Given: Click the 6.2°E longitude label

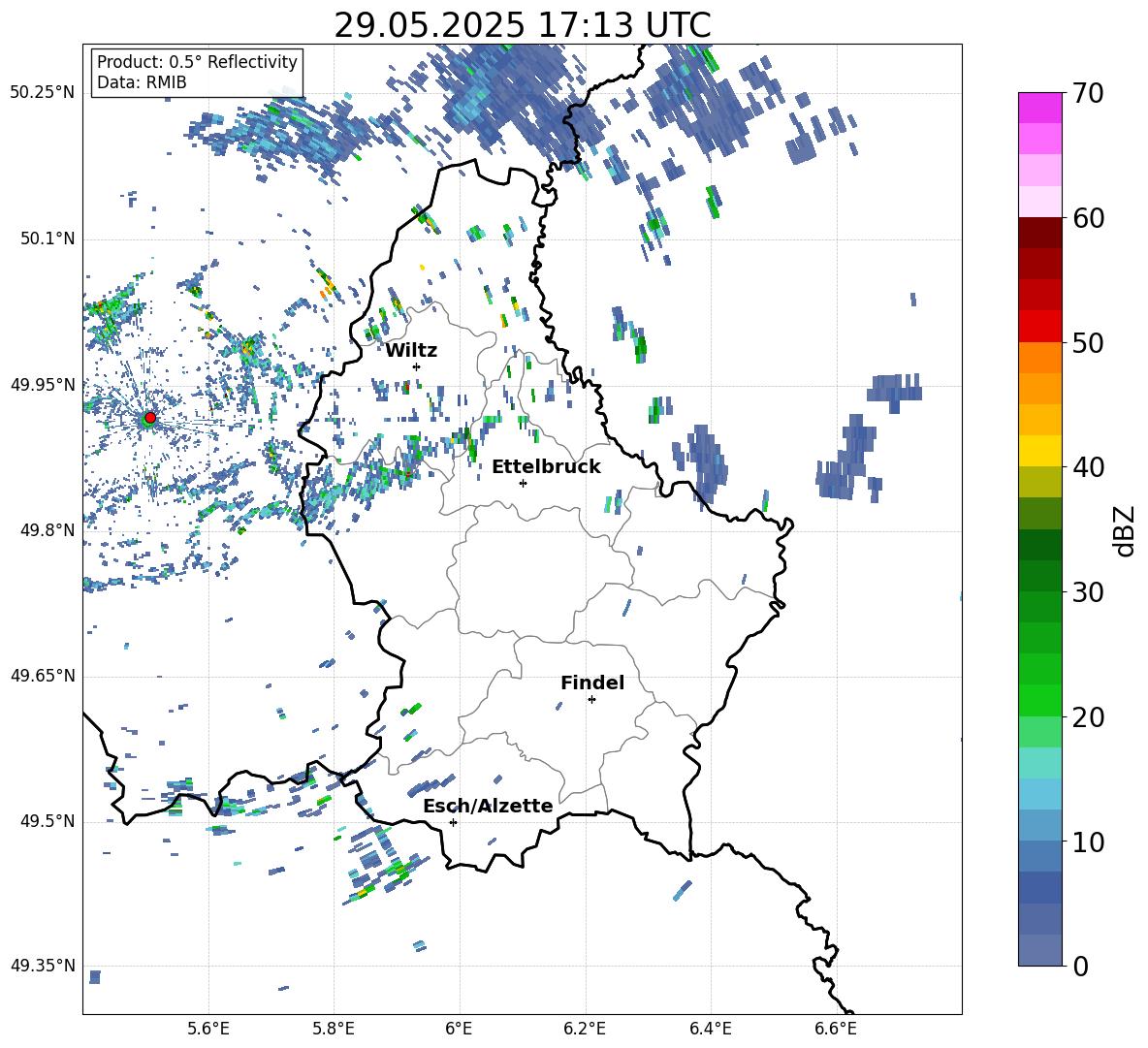Looking at the screenshot, I should 585,1029.
